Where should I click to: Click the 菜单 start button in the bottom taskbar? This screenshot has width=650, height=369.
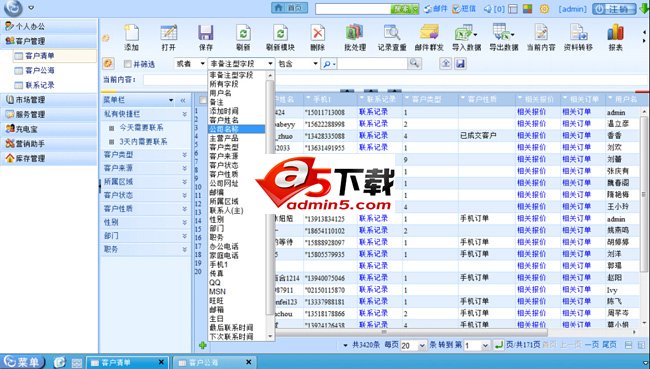point(22,362)
